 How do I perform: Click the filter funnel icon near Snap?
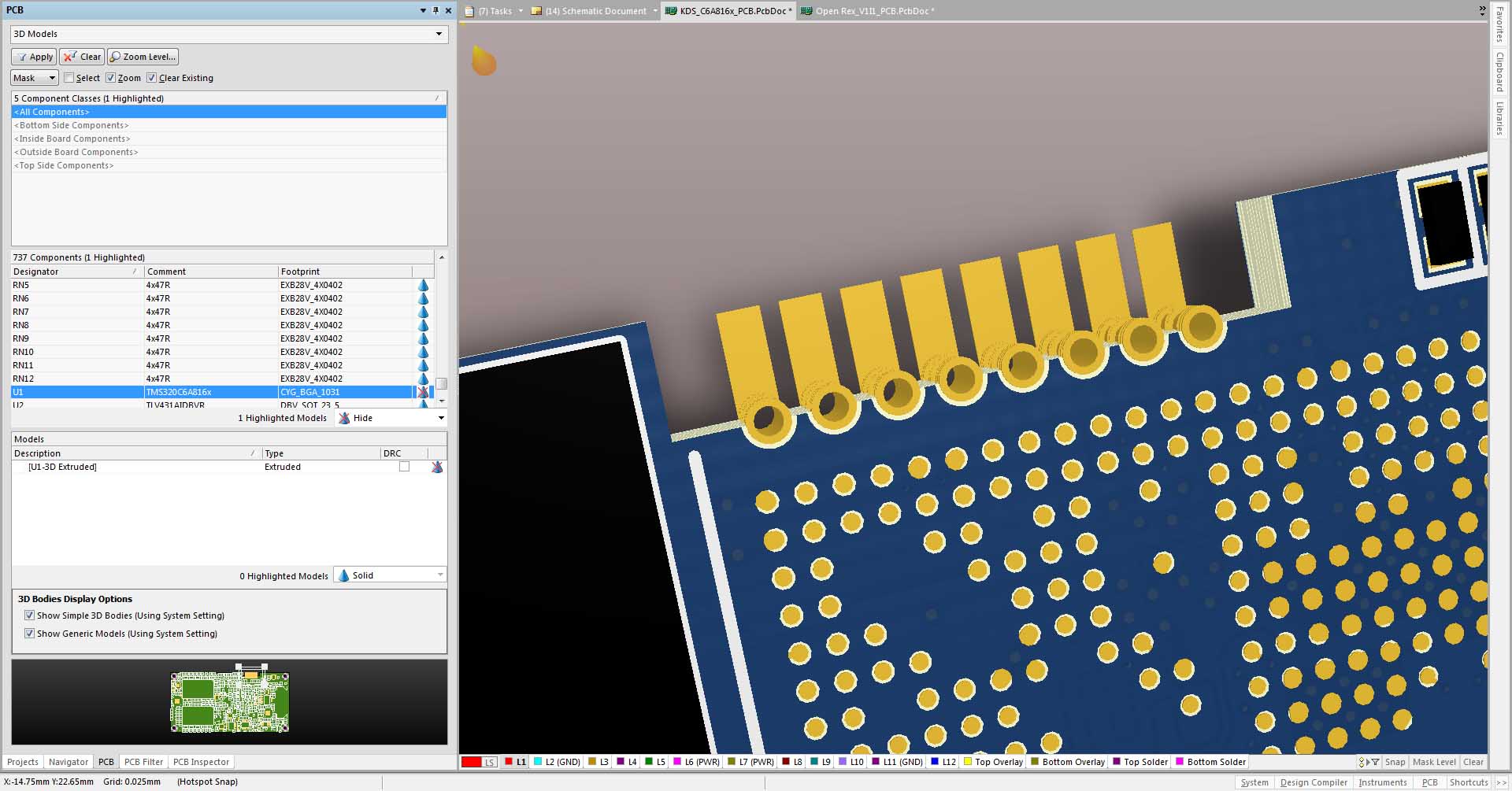1374,762
